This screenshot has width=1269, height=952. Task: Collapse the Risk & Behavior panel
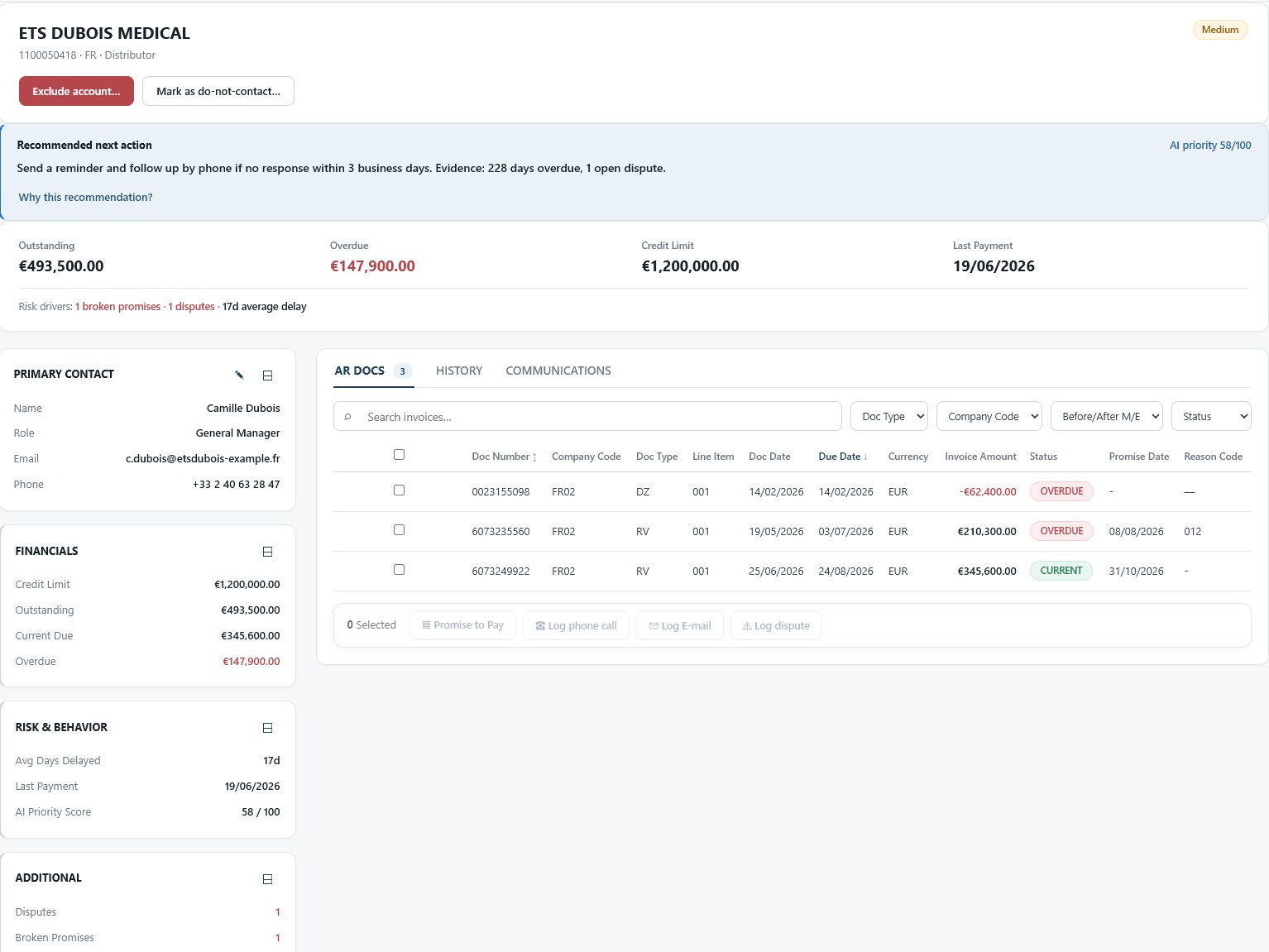click(x=267, y=728)
